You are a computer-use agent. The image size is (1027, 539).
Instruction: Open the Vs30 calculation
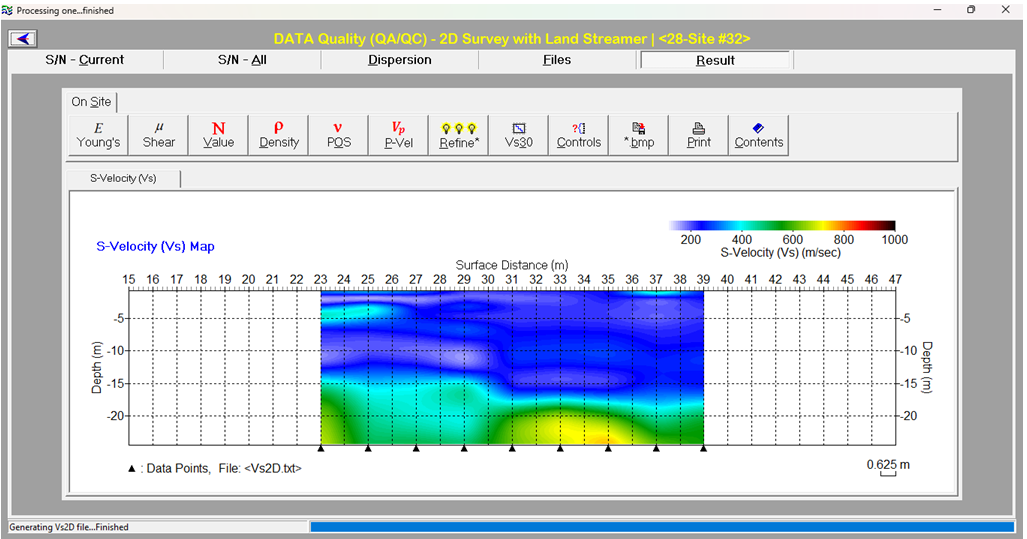[518, 135]
